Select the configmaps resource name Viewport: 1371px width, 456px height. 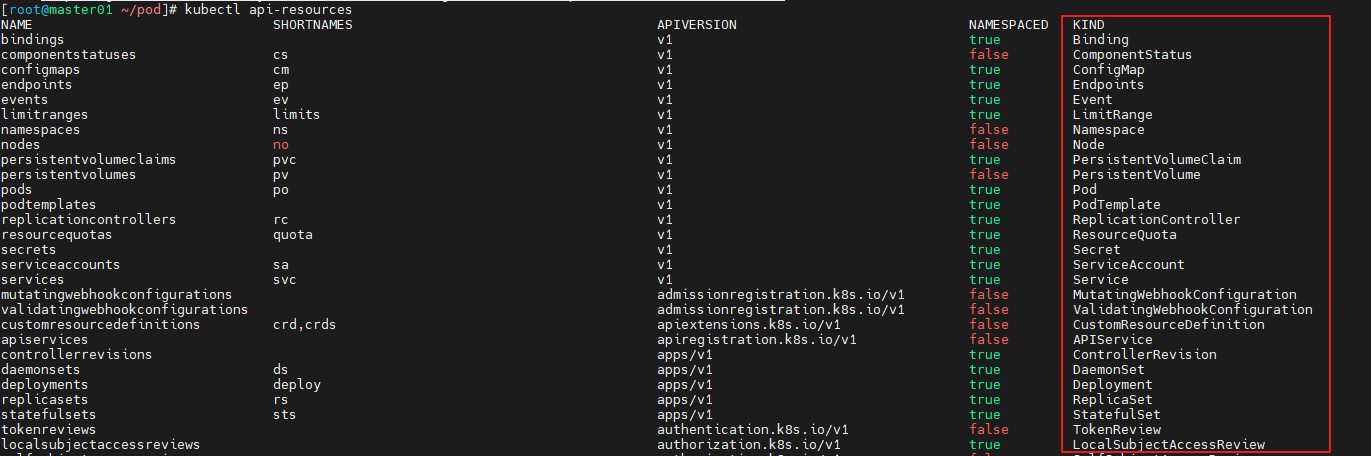coord(41,70)
